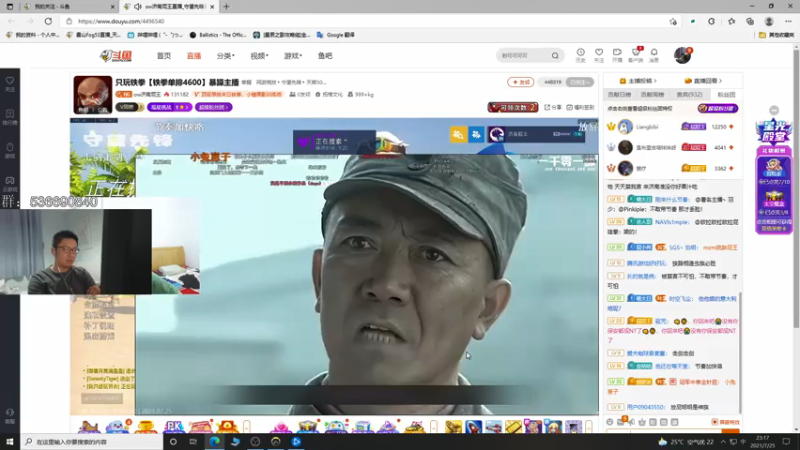Click the 开播 start-streaming icon

(x=617, y=55)
